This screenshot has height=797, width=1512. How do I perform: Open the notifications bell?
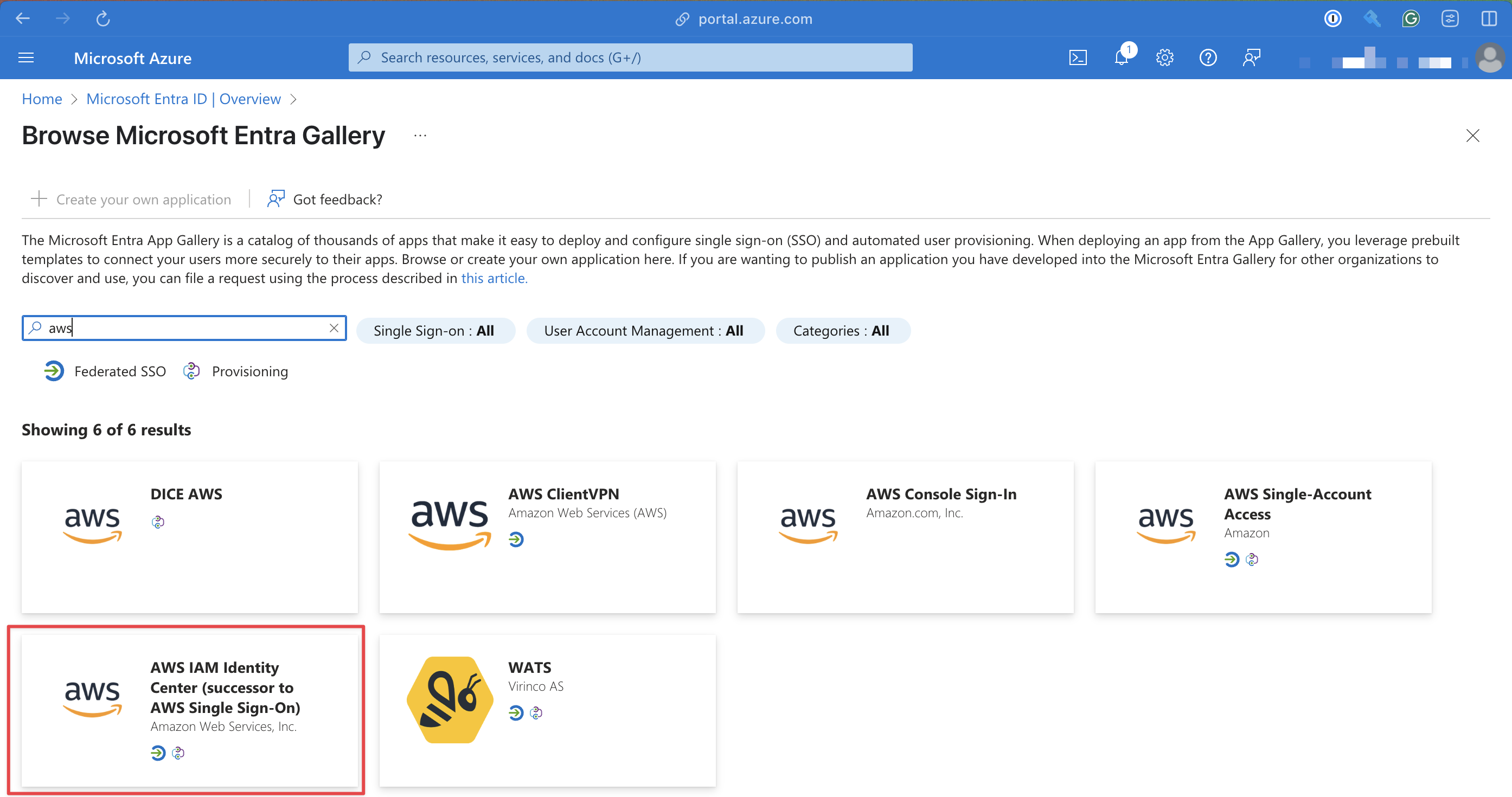pyautogui.click(x=1122, y=57)
